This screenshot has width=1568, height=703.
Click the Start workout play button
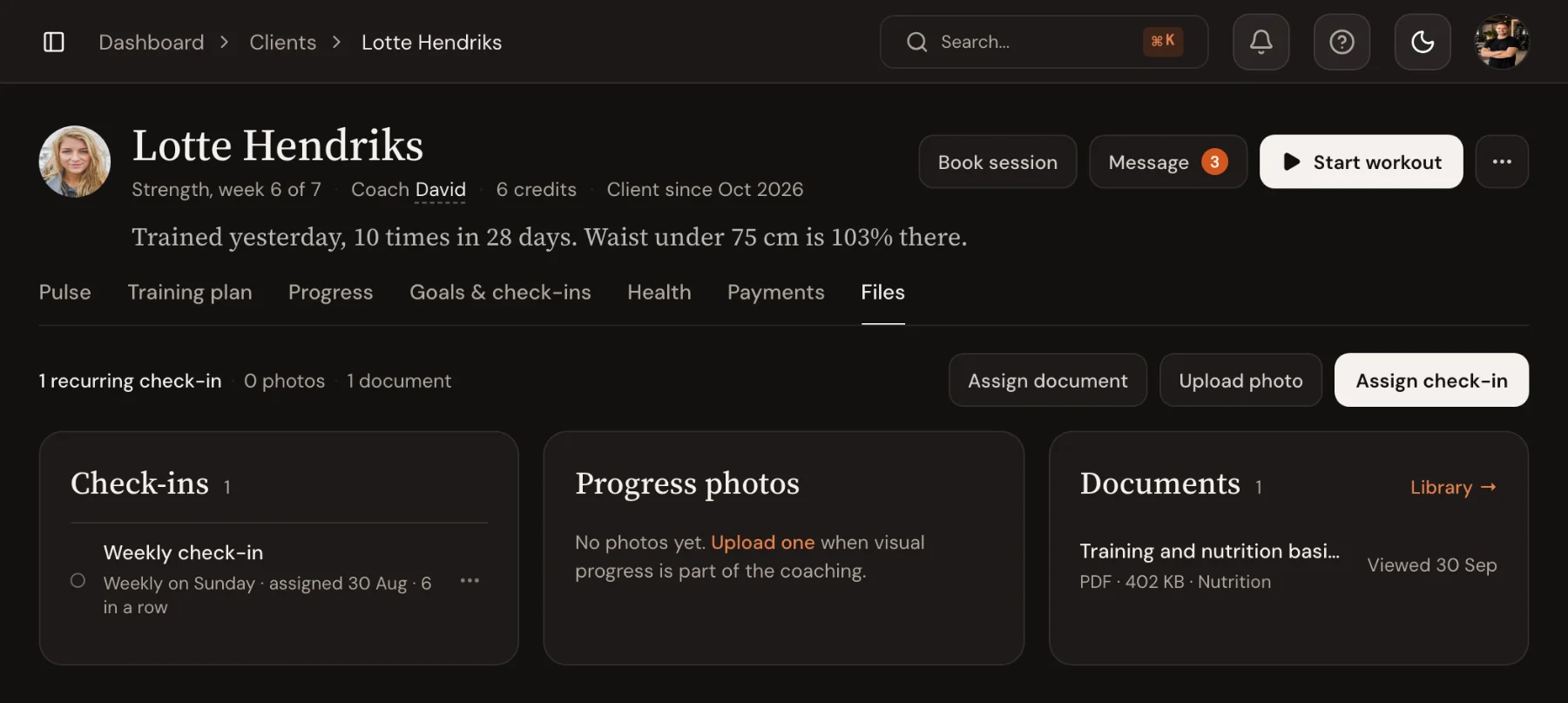(1361, 162)
